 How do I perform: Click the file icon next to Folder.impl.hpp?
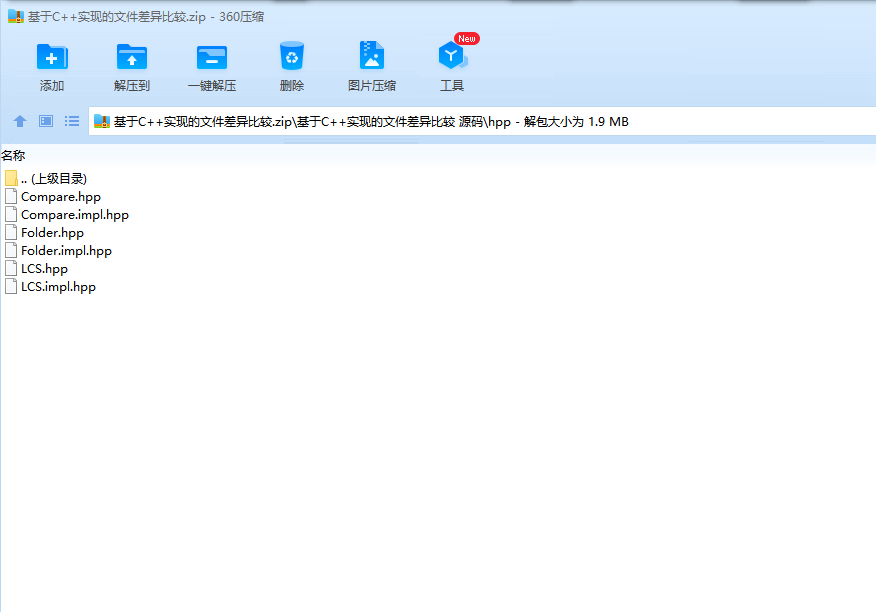(x=11, y=250)
